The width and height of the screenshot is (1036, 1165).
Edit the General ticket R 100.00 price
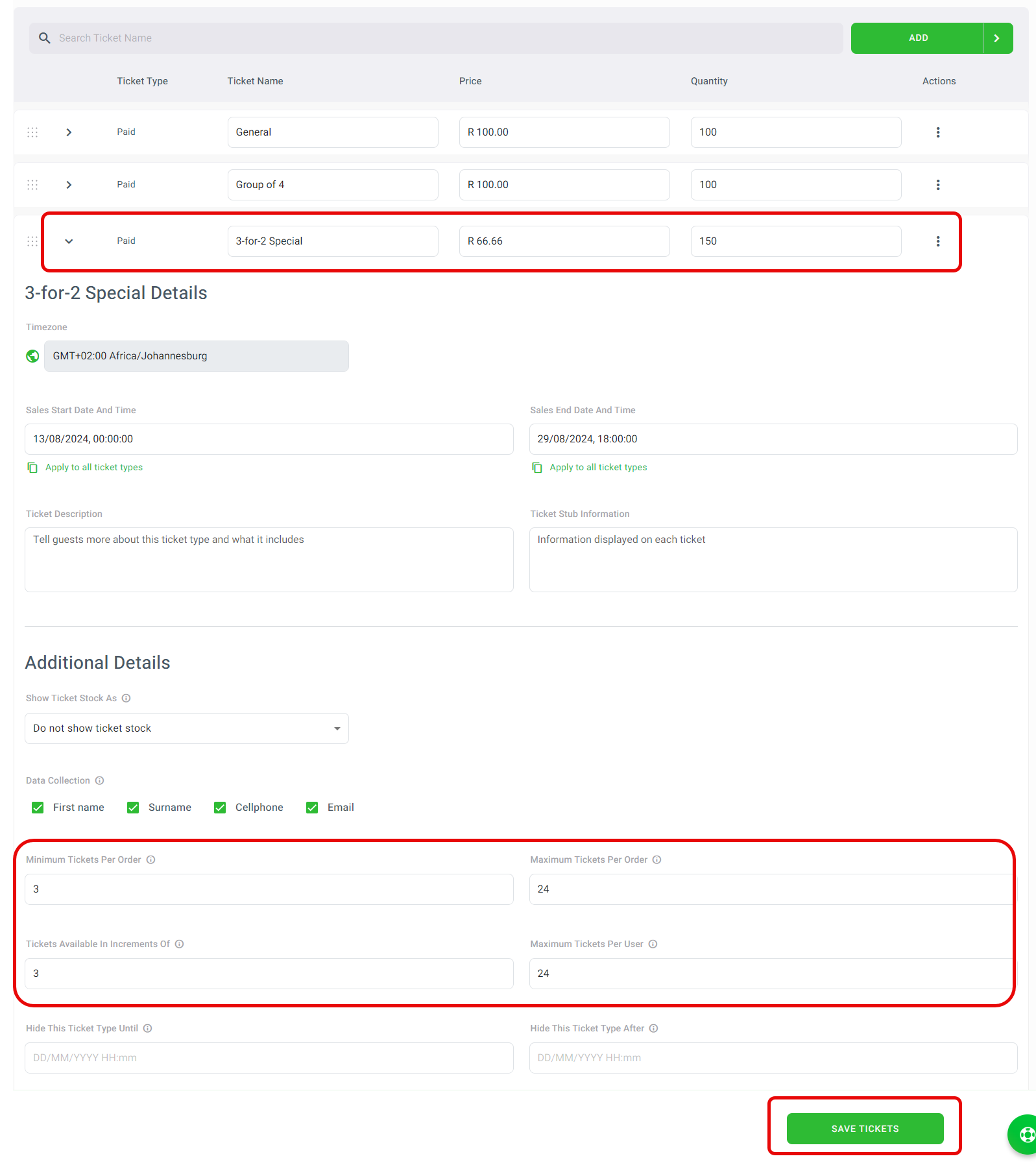[564, 132]
